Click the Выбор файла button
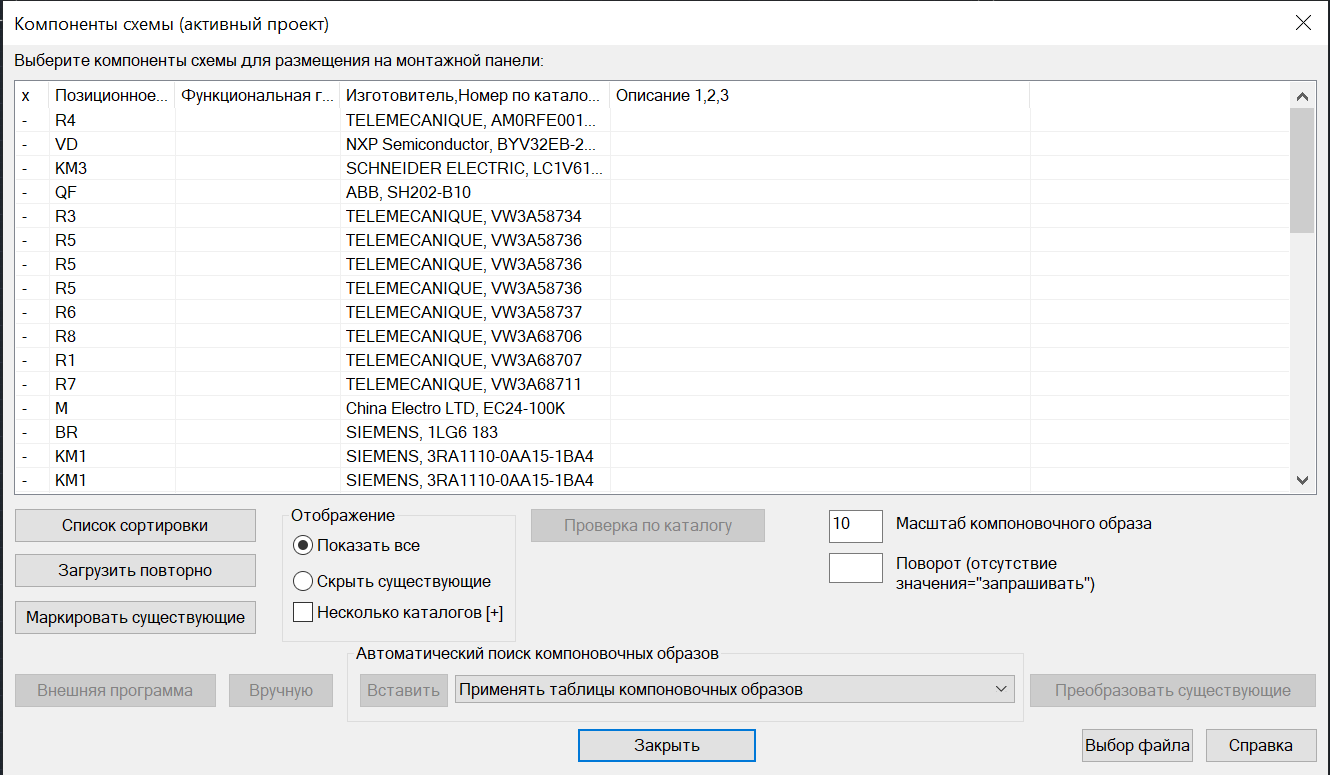 (1138, 746)
